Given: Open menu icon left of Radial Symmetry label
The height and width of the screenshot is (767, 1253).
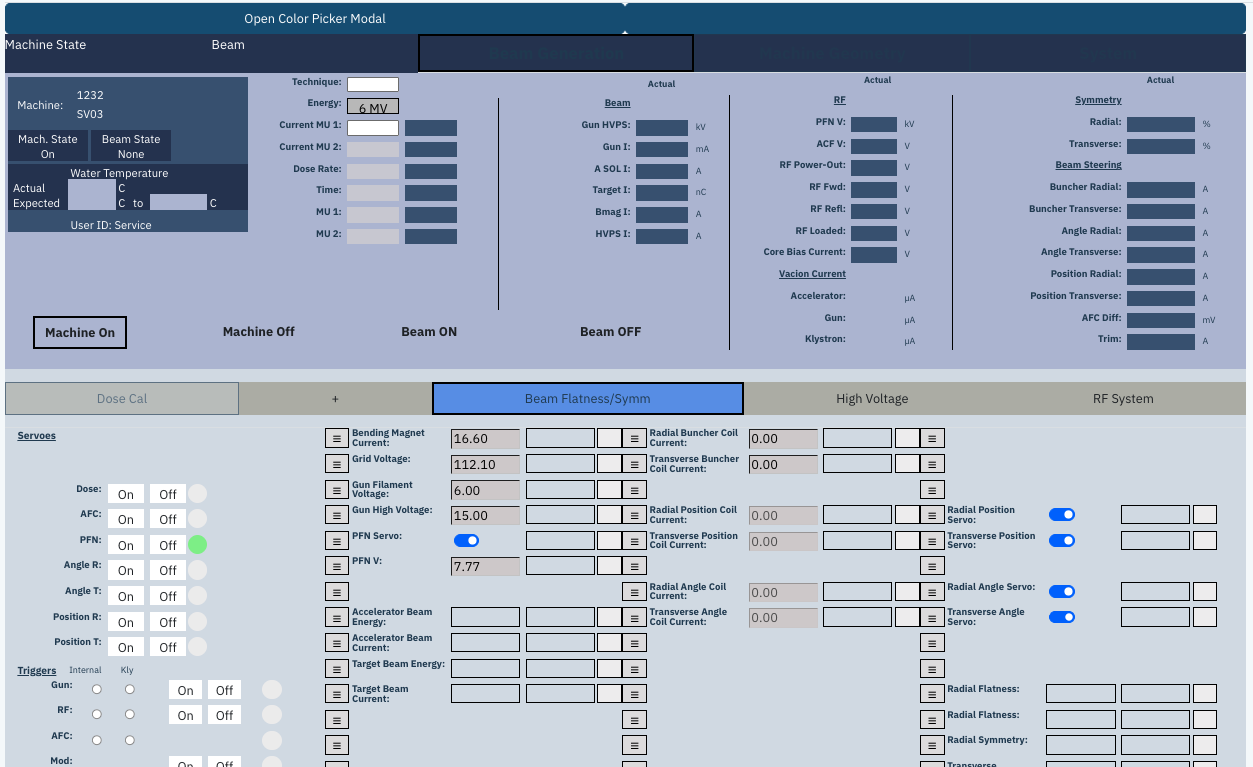Looking at the screenshot, I should pos(932,745).
